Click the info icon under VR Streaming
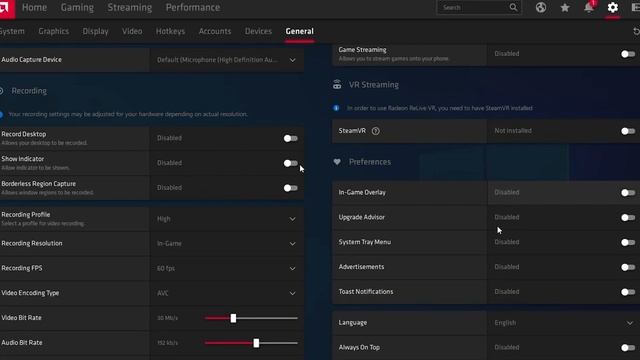This screenshot has height=360, width=640. [336, 108]
